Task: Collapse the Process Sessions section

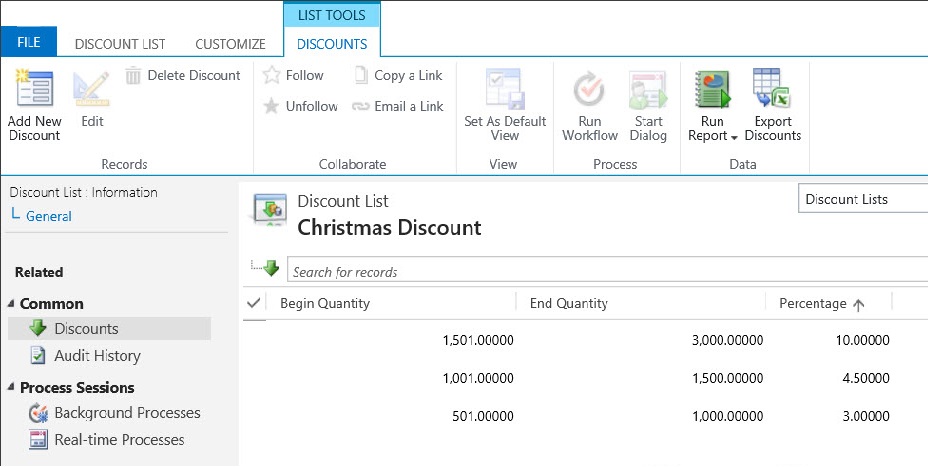Action: (x=11, y=388)
